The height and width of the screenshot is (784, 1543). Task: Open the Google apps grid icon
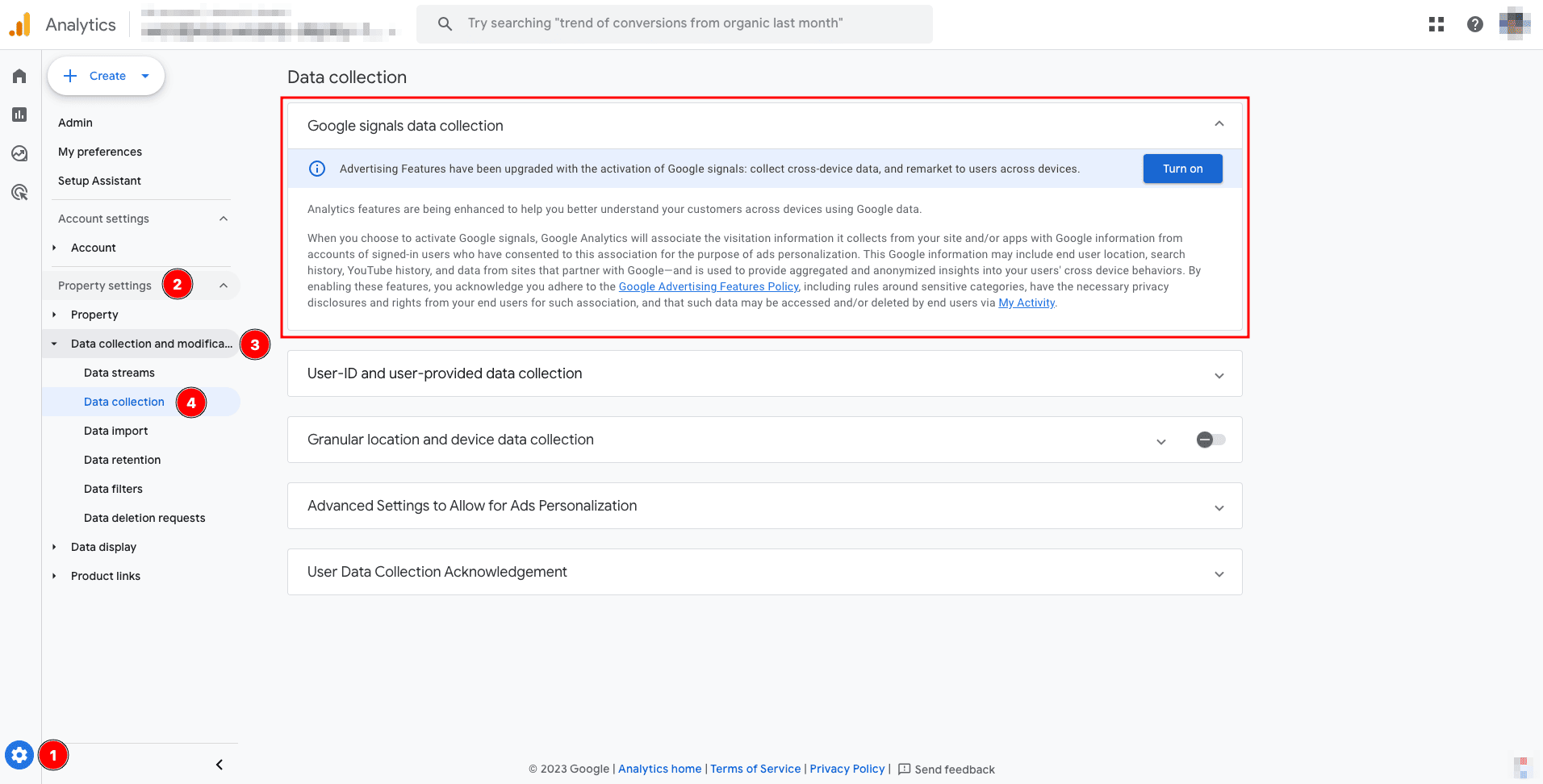click(x=1436, y=24)
